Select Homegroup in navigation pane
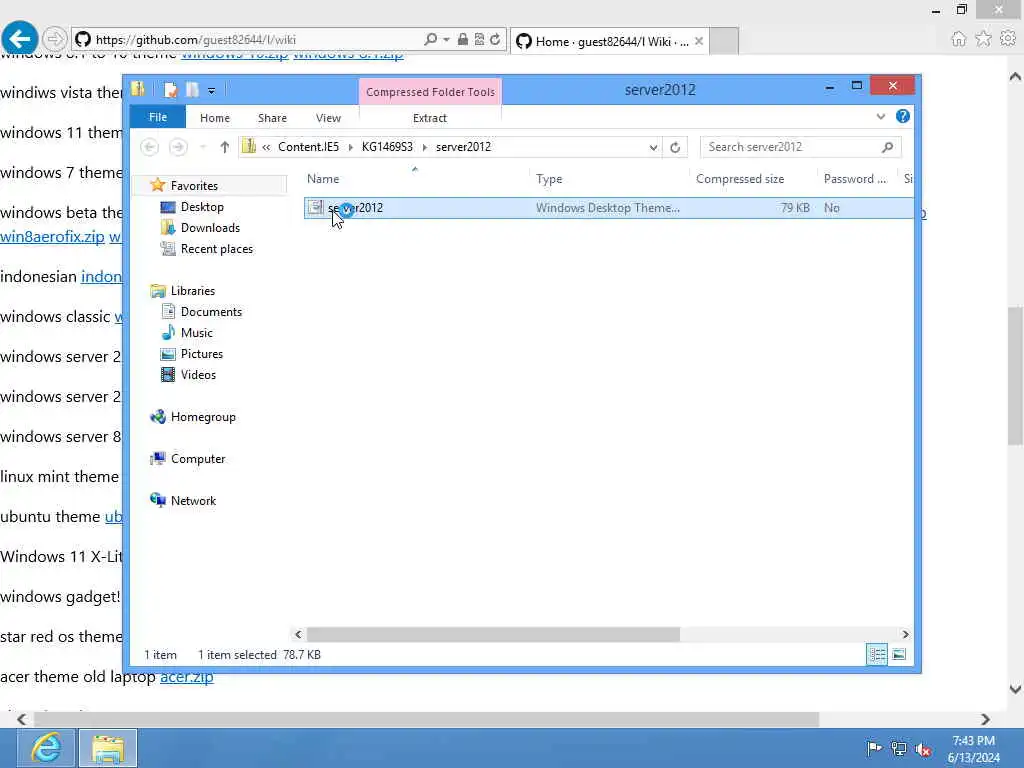 coord(203,417)
